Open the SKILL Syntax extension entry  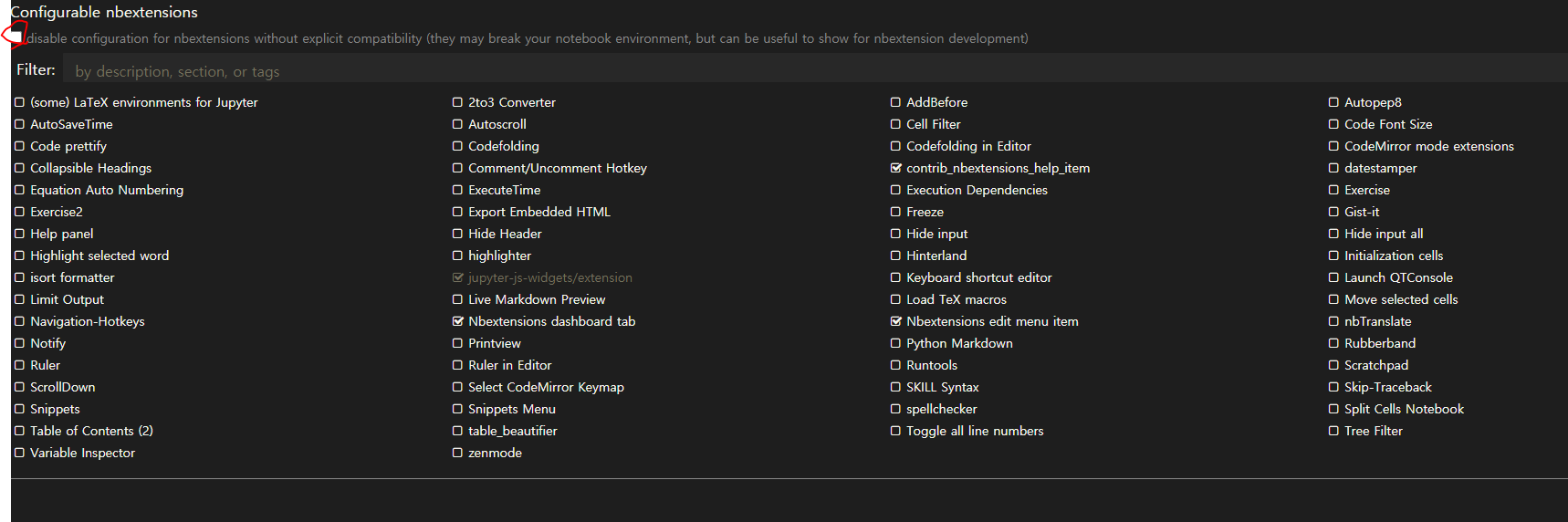click(x=943, y=387)
